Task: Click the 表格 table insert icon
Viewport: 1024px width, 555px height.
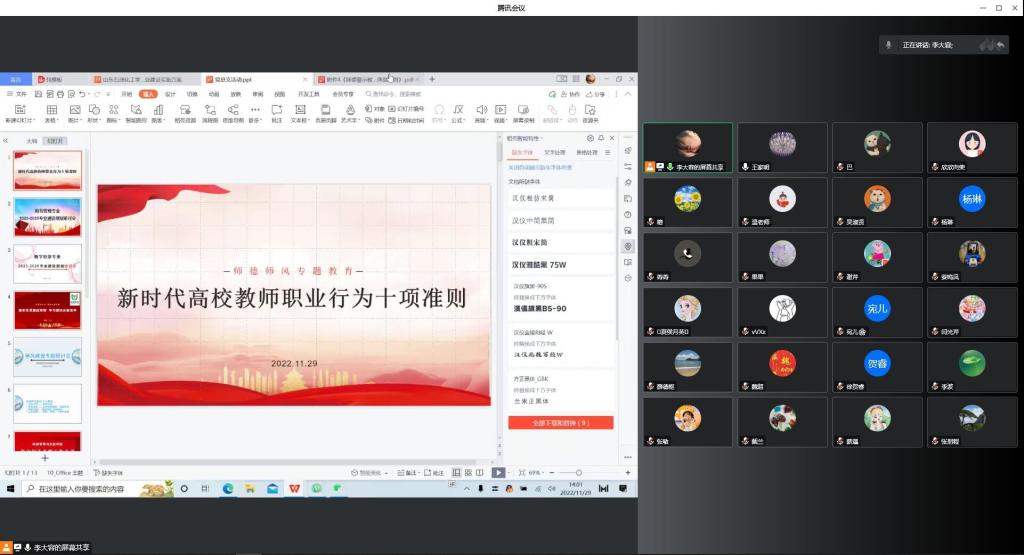Action: coord(51,109)
